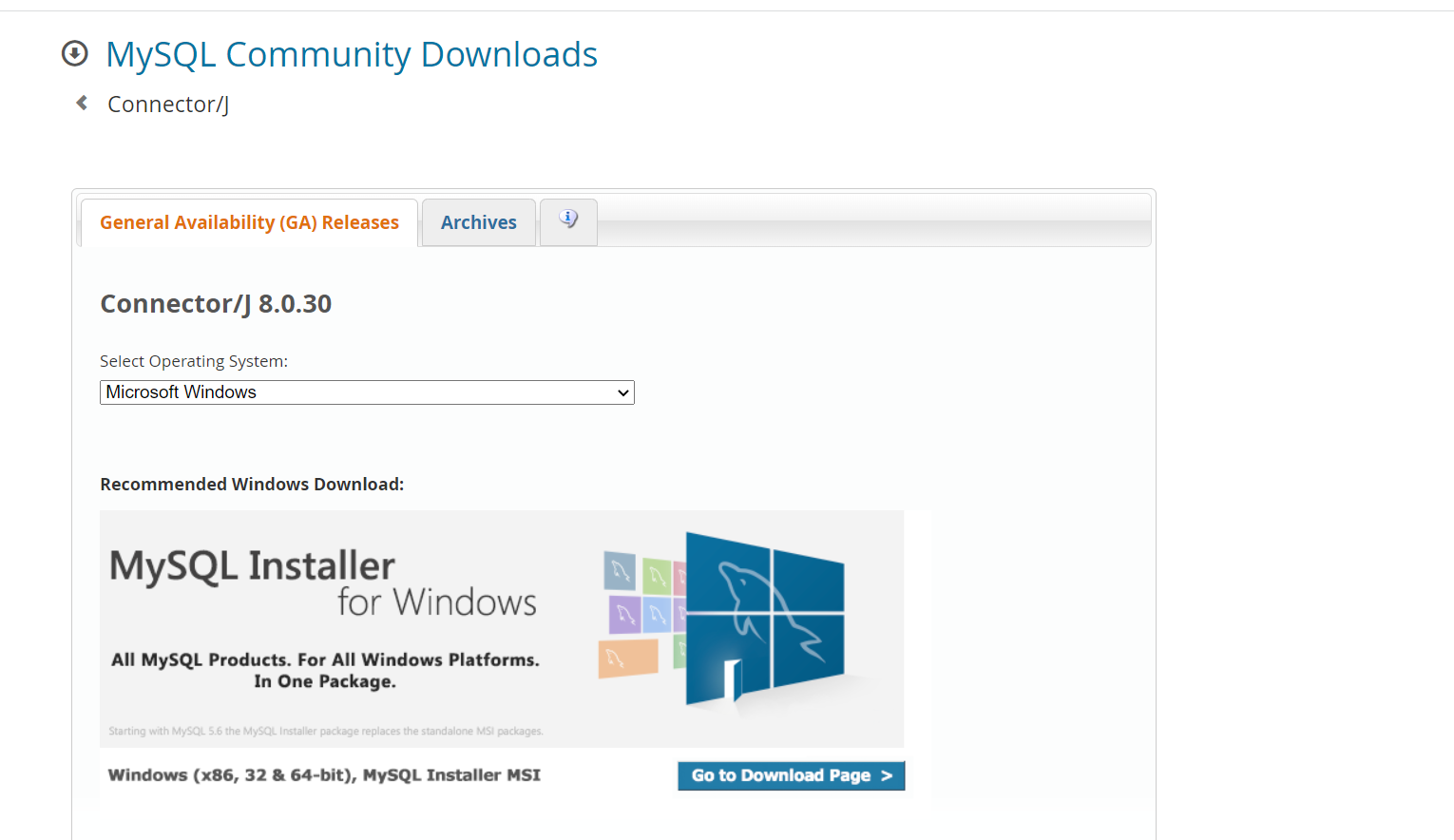Click Go to Download Page button
The height and width of the screenshot is (840, 1454).
(x=792, y=775)
